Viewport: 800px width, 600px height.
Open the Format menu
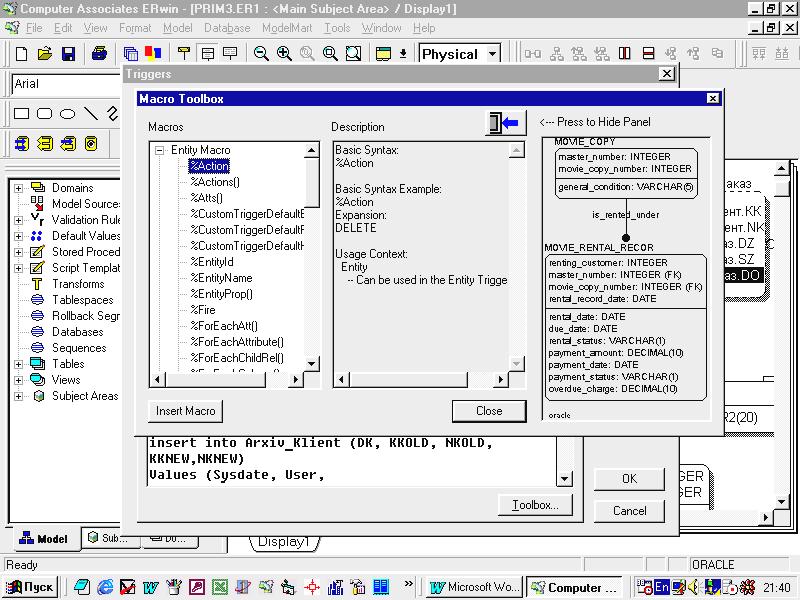pos(135,28)
